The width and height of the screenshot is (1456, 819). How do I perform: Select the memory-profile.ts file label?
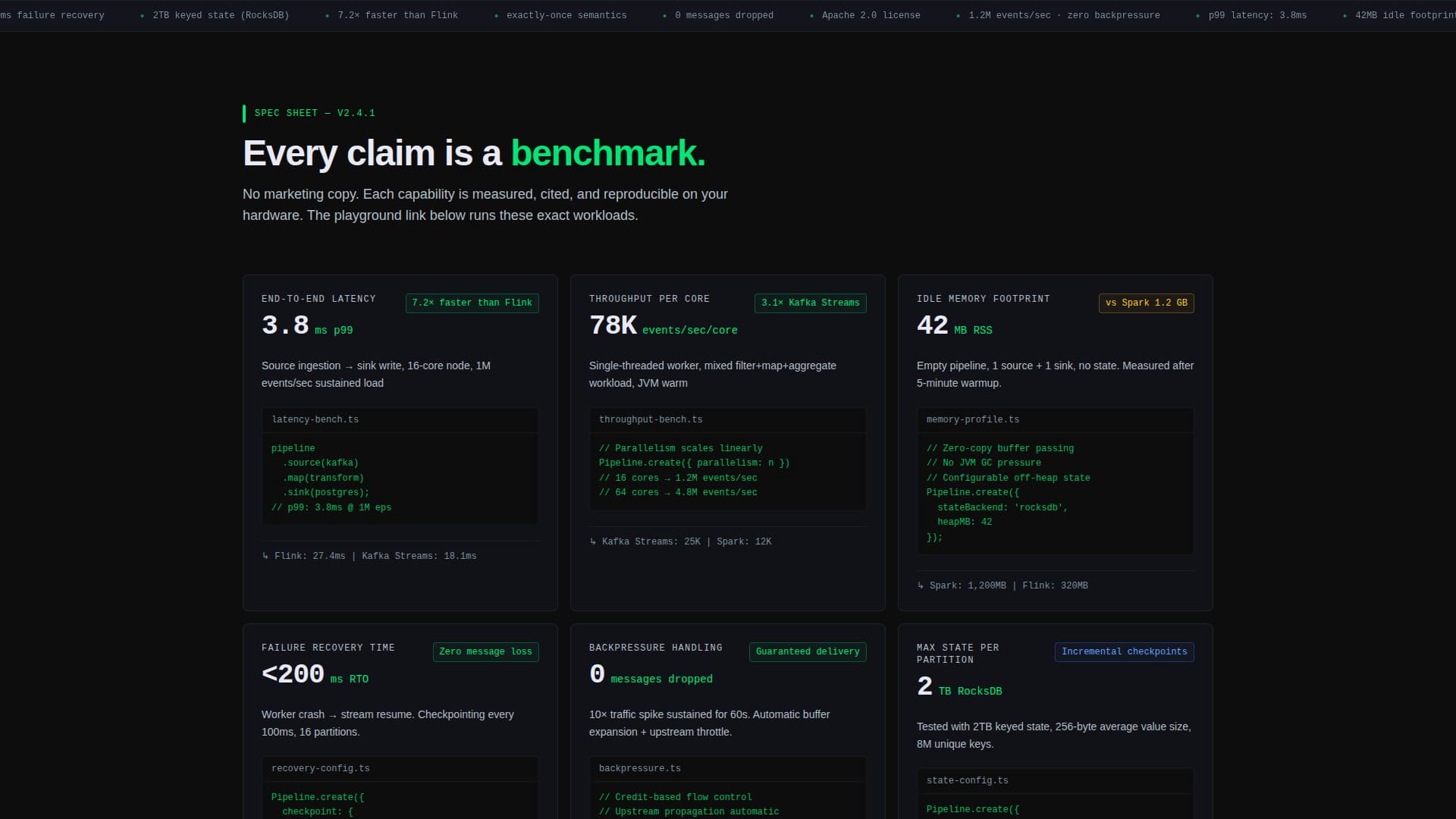tap(972, 420)
